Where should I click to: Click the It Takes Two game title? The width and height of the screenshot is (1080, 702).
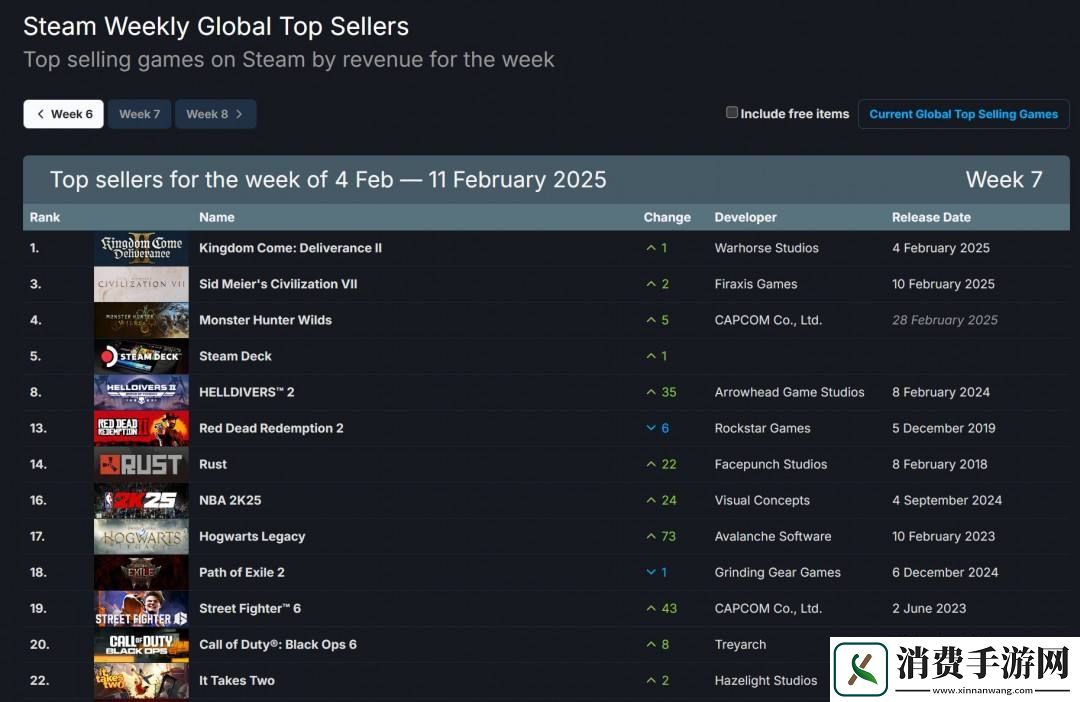[x=236, y=680]
